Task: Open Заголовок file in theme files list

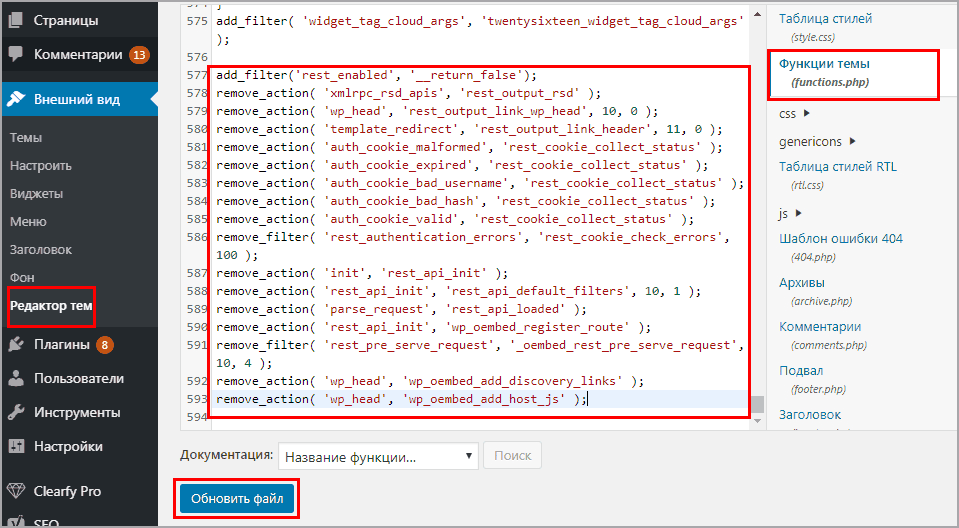Action: [810, 415]
